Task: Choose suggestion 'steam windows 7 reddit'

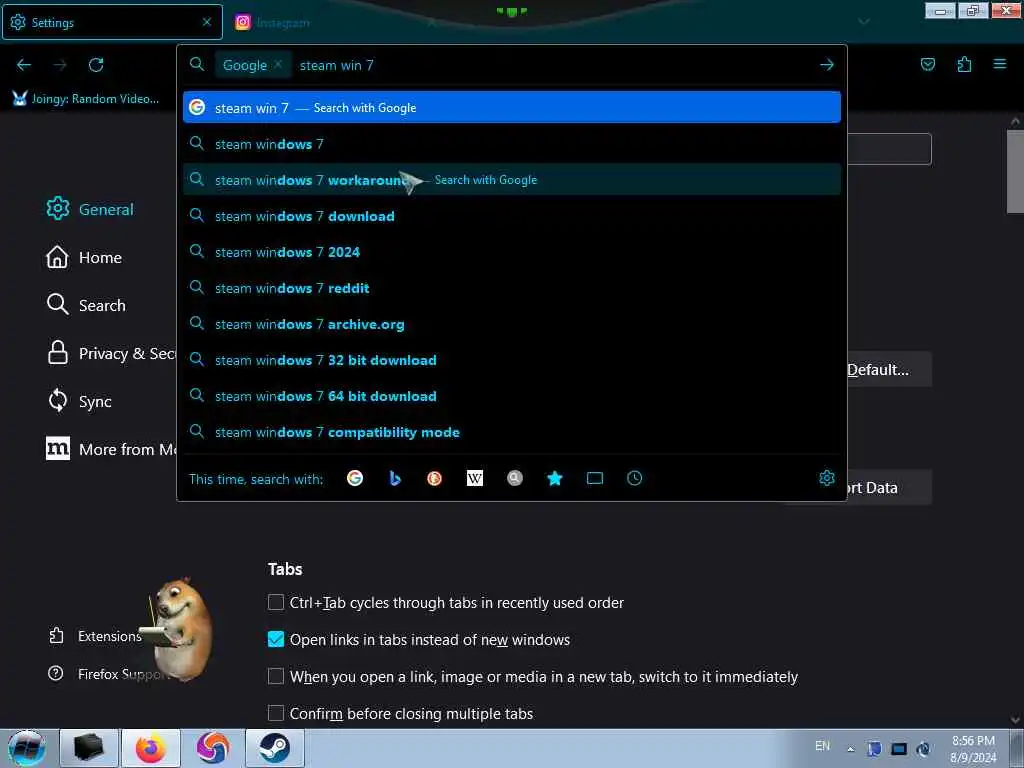Action: (511, 288)
